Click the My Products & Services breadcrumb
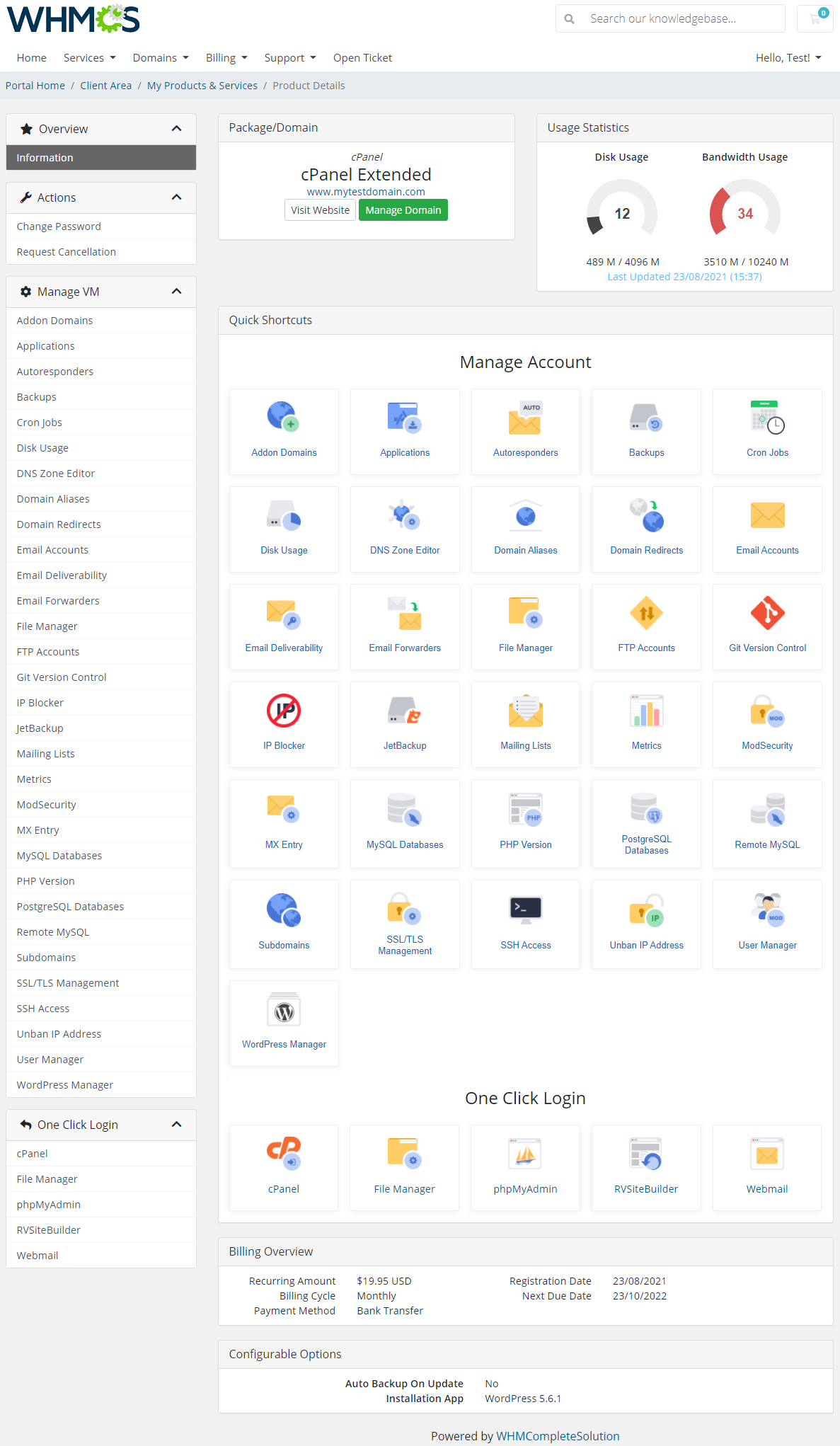Viewport: 840px width, 1446px height. point(202,86)
